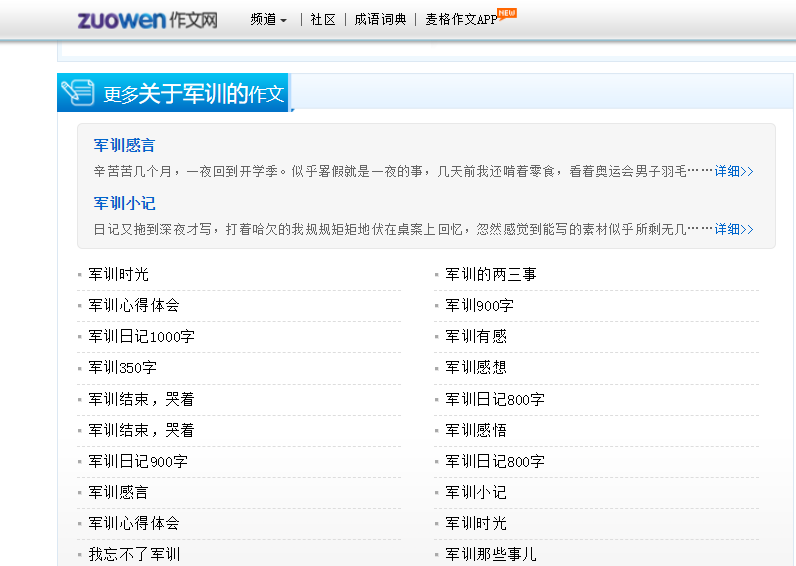Open the 军训那些事儿 article
This screenshot has width=796, height=566.
[x=491, y=554]
